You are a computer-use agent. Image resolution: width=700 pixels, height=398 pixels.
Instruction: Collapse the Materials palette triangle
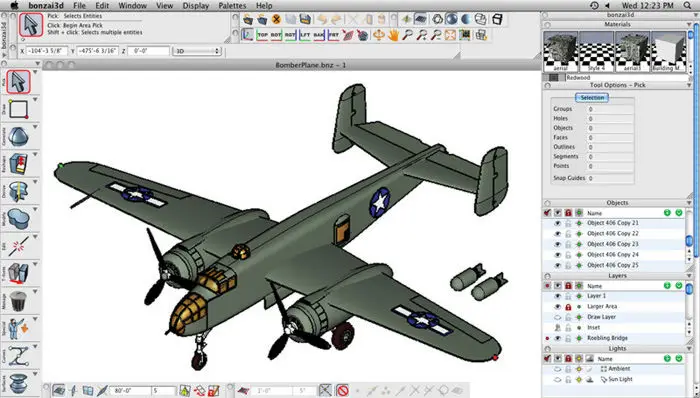click(690, 25)
